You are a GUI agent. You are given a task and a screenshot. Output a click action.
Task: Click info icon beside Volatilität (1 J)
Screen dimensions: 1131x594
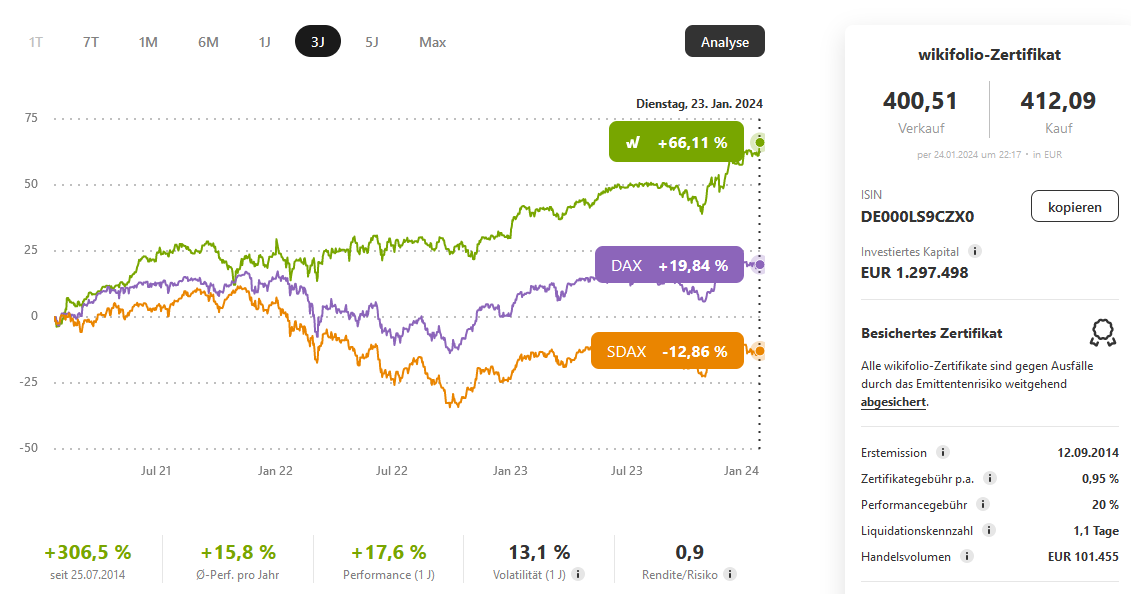pos(578,575)
